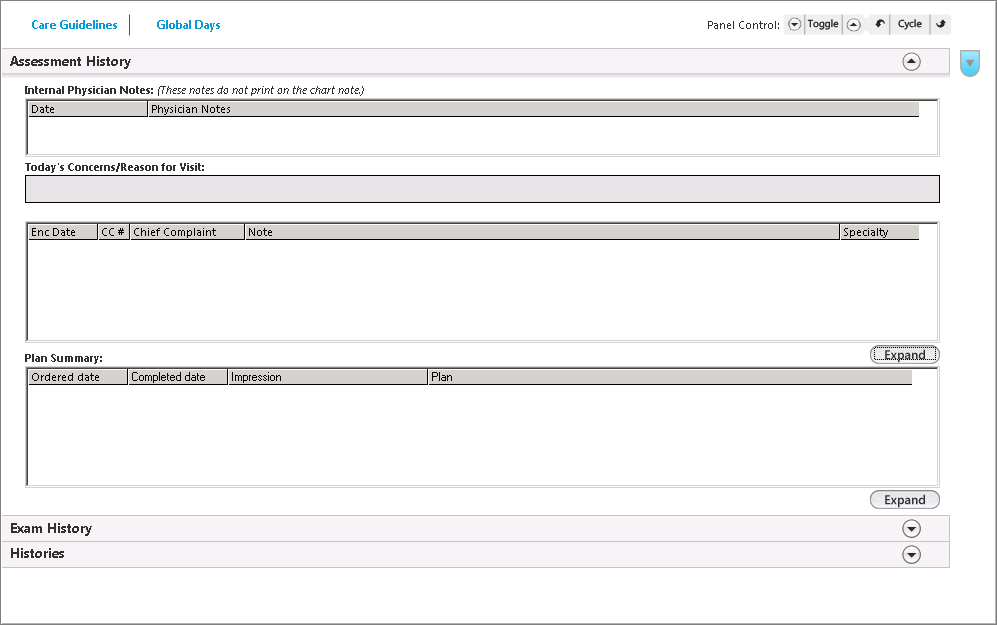Click the Specialty column header
Image resolution: width=997 pixels, height=625 pixels.
pos(880,232)
